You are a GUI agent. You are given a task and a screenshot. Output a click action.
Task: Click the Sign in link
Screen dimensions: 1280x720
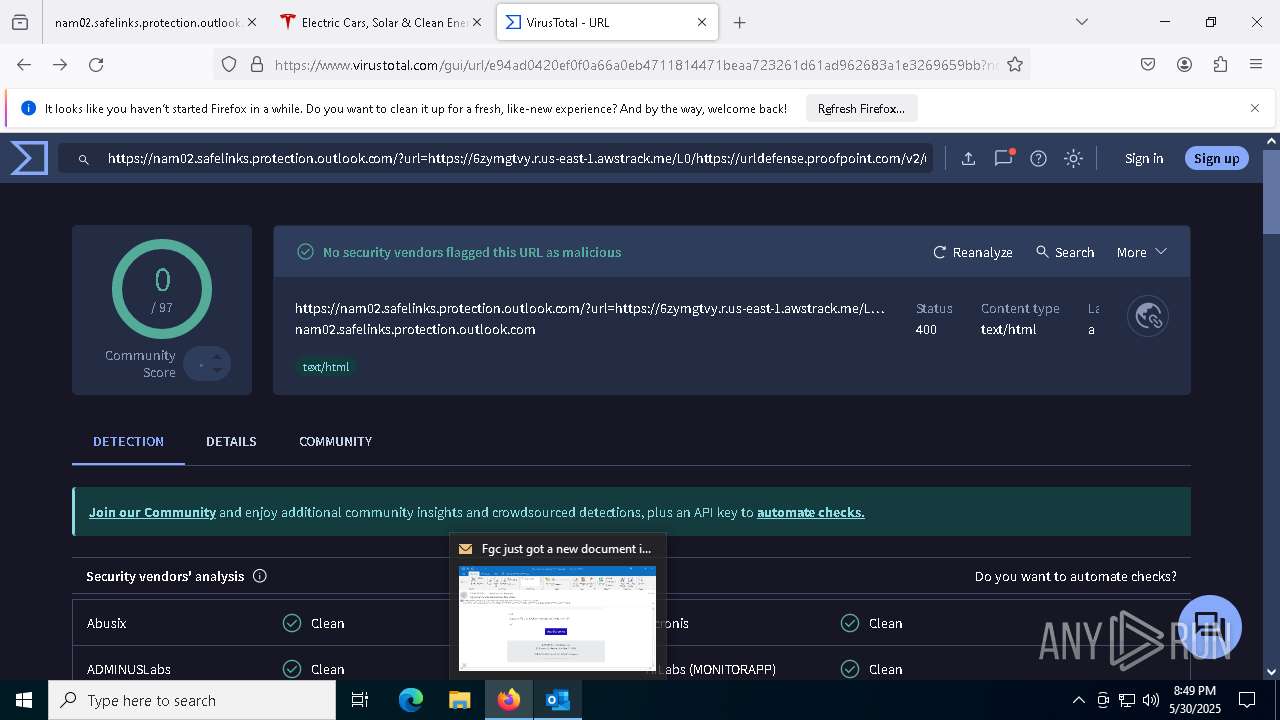[1144, 158]
